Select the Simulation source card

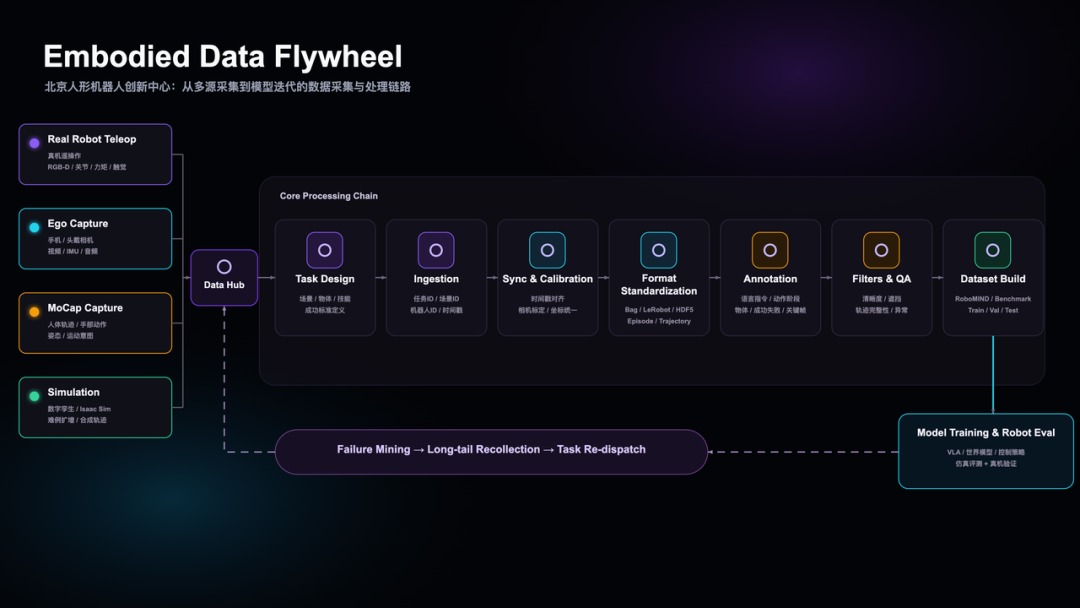(95, 407)
